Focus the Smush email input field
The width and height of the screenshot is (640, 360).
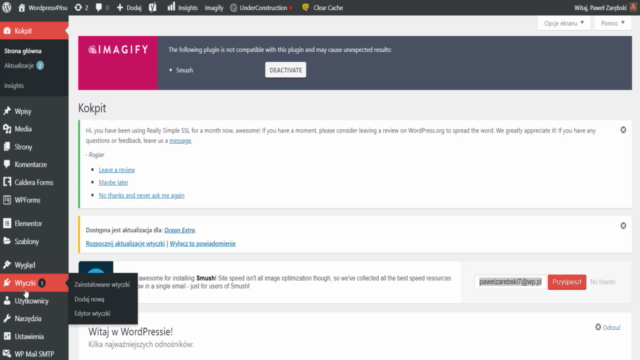[510, 282]
